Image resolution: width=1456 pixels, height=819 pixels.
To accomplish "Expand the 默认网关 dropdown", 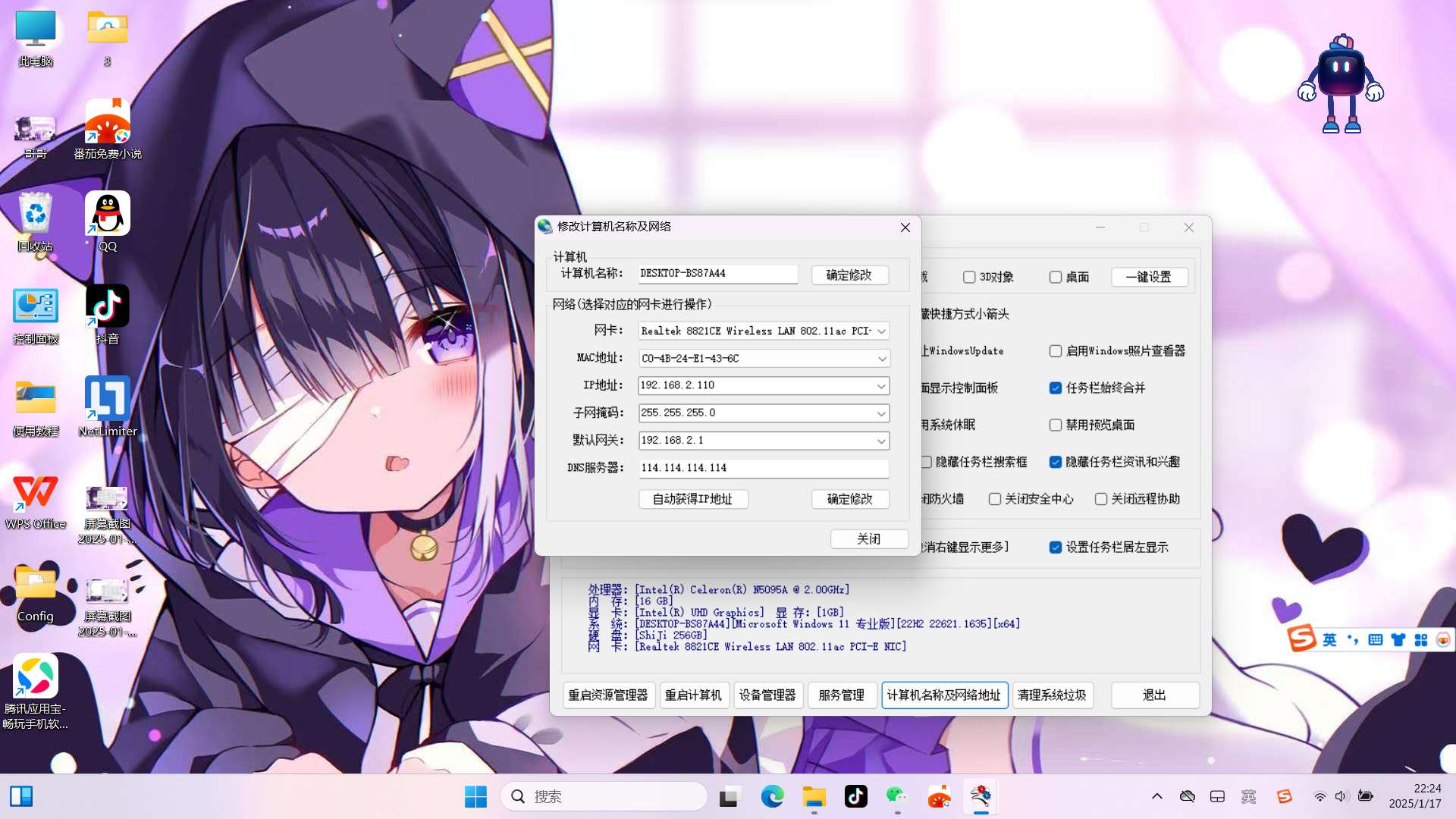I will (x=881, y=441).
